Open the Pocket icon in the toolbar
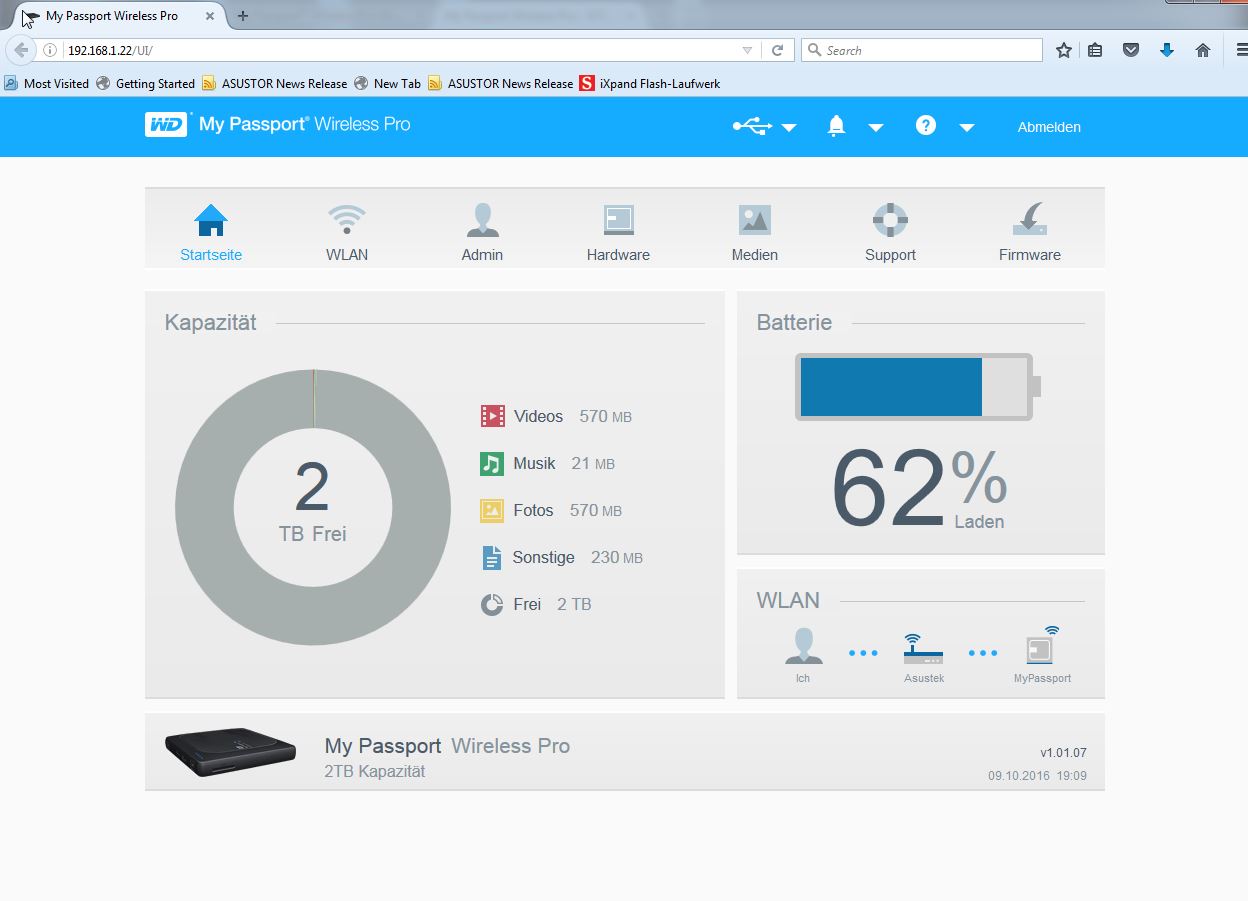Screen dimensions: 1248x901 click(1131, 50)
